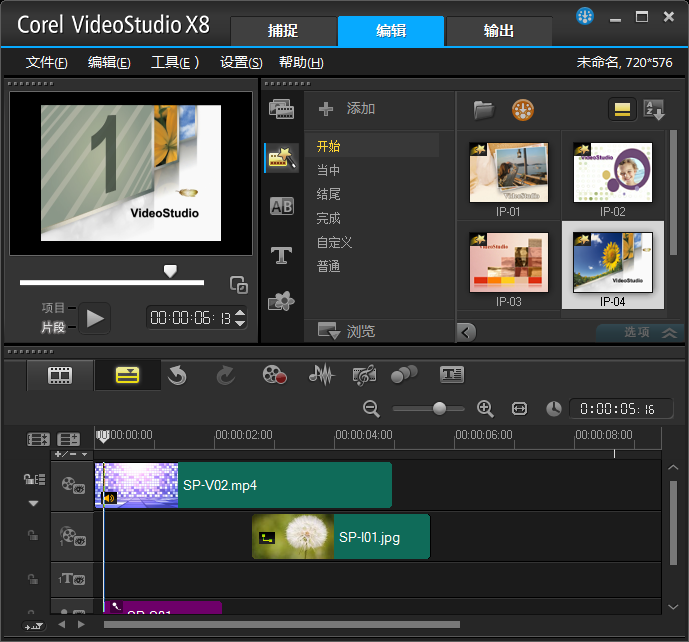Click the Fit project in timeline icon
This screenshot has width=689, height=642.
(x=519, y=409)
